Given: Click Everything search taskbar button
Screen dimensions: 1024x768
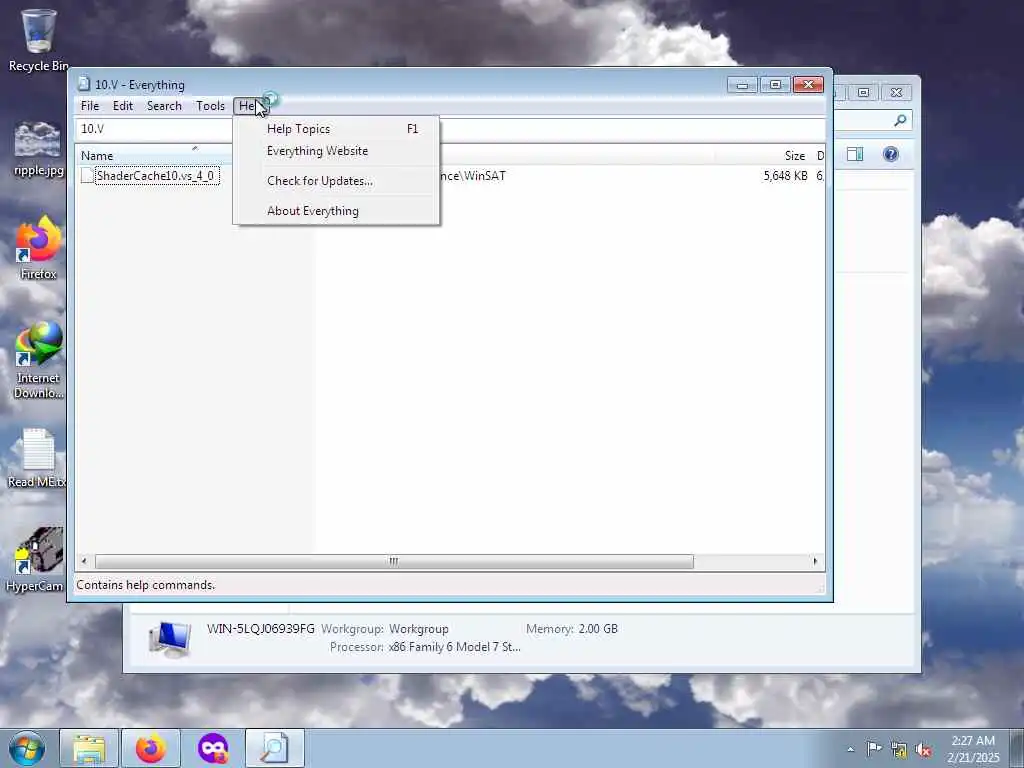Looking at the screenshot, I should (x=274, y=748).
